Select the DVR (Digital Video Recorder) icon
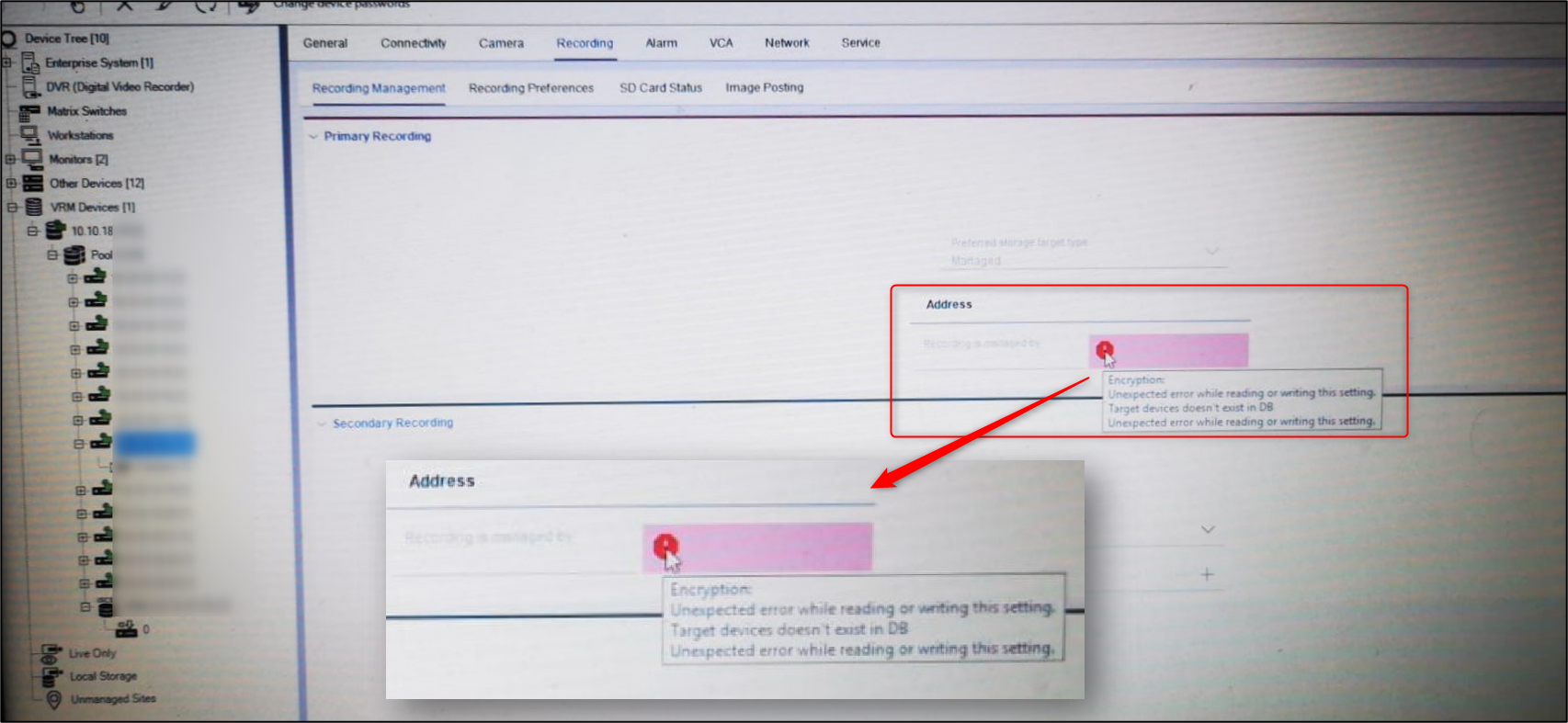Image resolution: width=1568 pixels, height=723 pixels. (30, 86)
